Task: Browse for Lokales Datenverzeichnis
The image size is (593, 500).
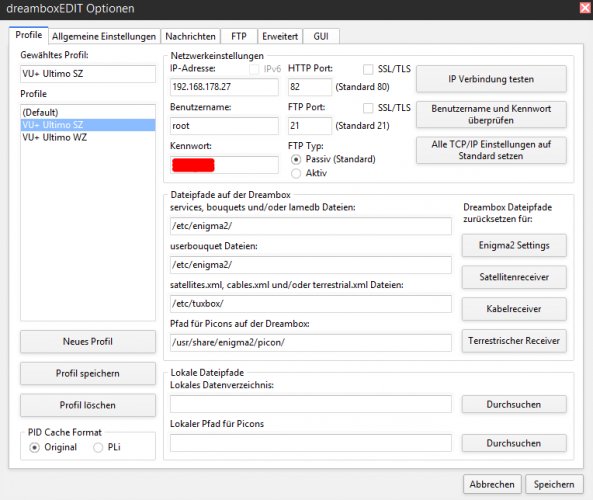Action: tap(514, 404)
